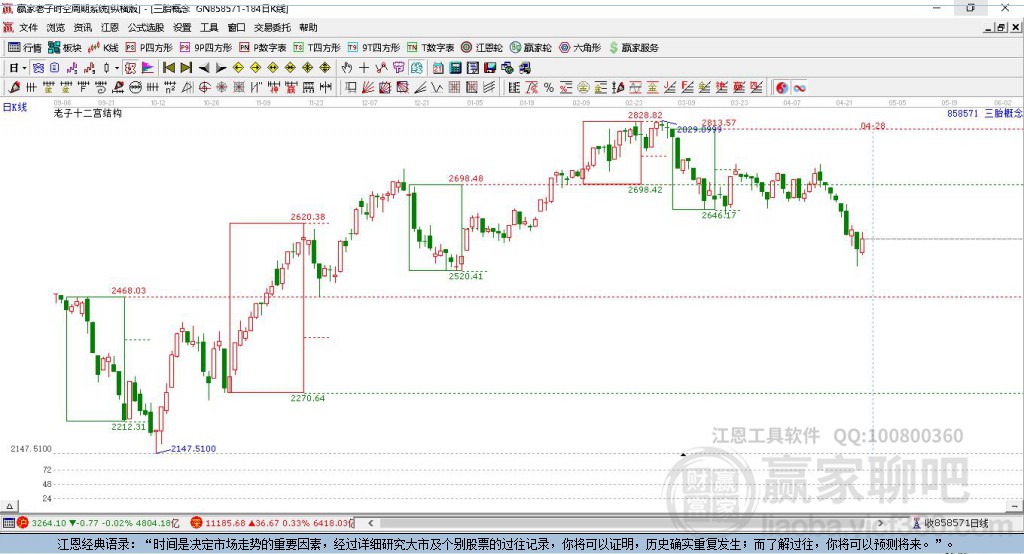Click the rightmost yellow diamond icon
1024x554 pixels.
point(325,68)
